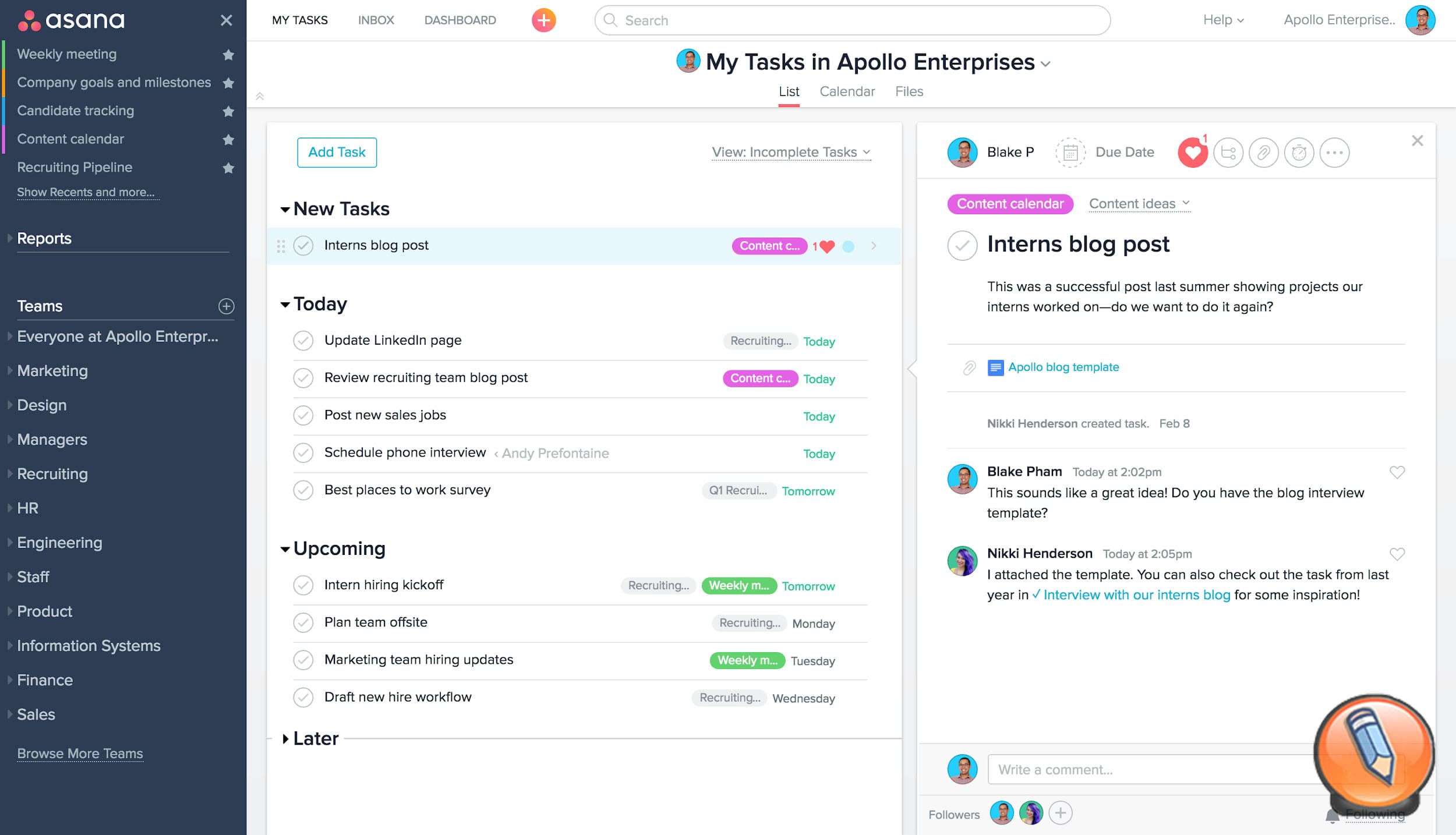Click the Due Date calendar icon

click(1070, 153)
